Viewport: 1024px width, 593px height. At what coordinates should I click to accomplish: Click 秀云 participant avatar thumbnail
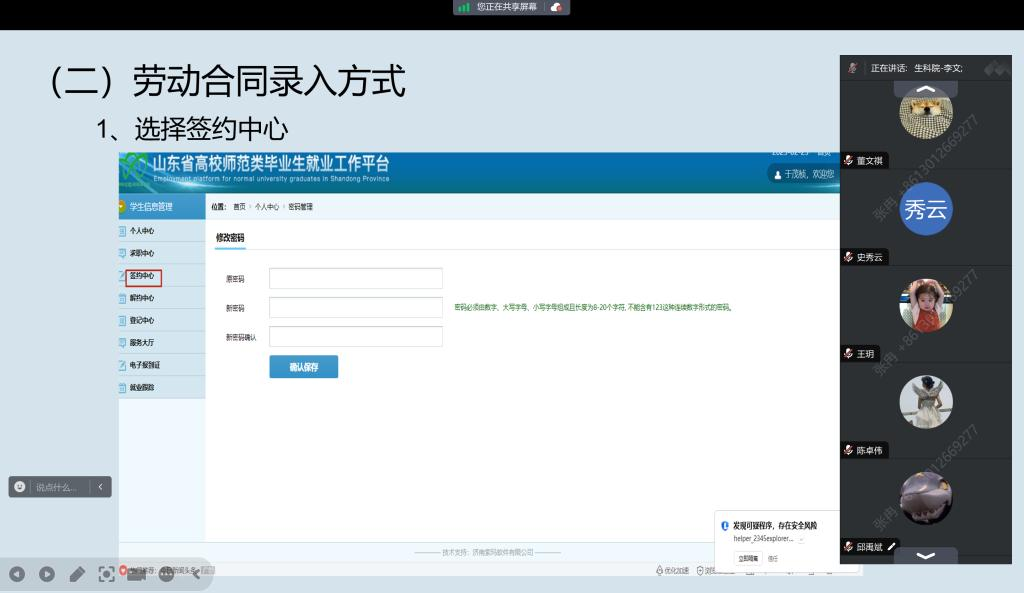(925, 209)
